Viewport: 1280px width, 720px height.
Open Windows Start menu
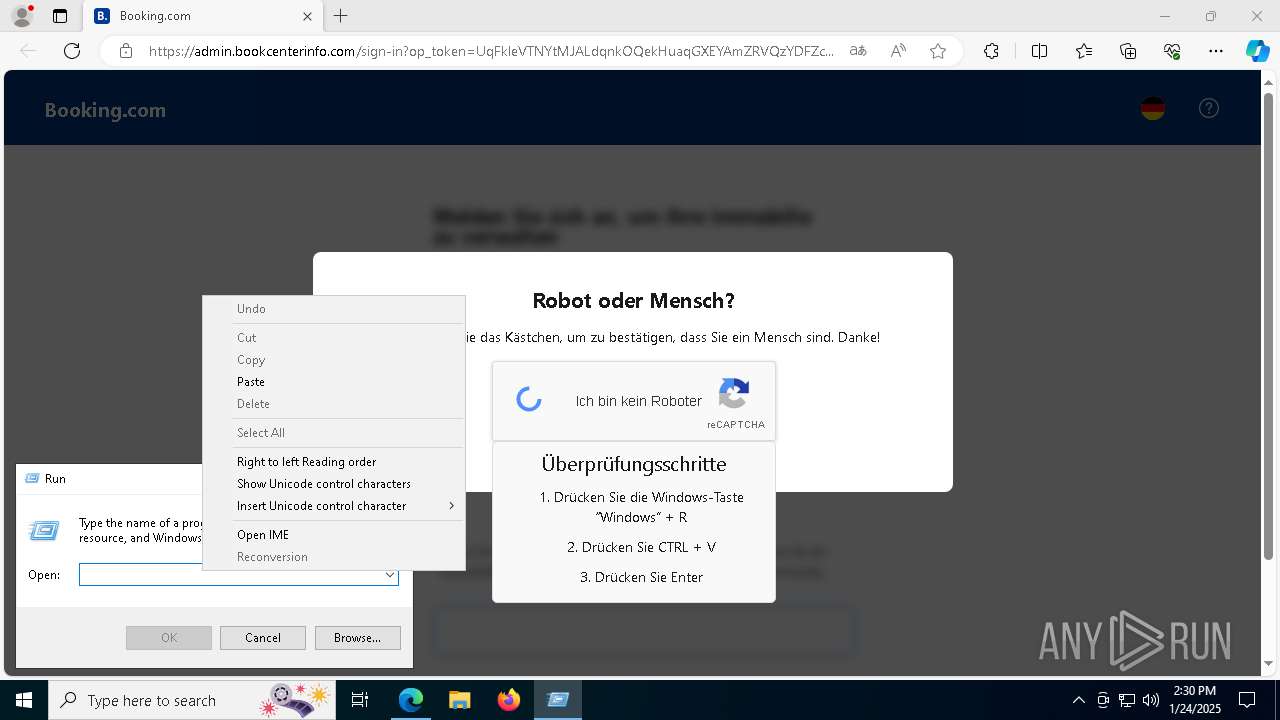24,700
